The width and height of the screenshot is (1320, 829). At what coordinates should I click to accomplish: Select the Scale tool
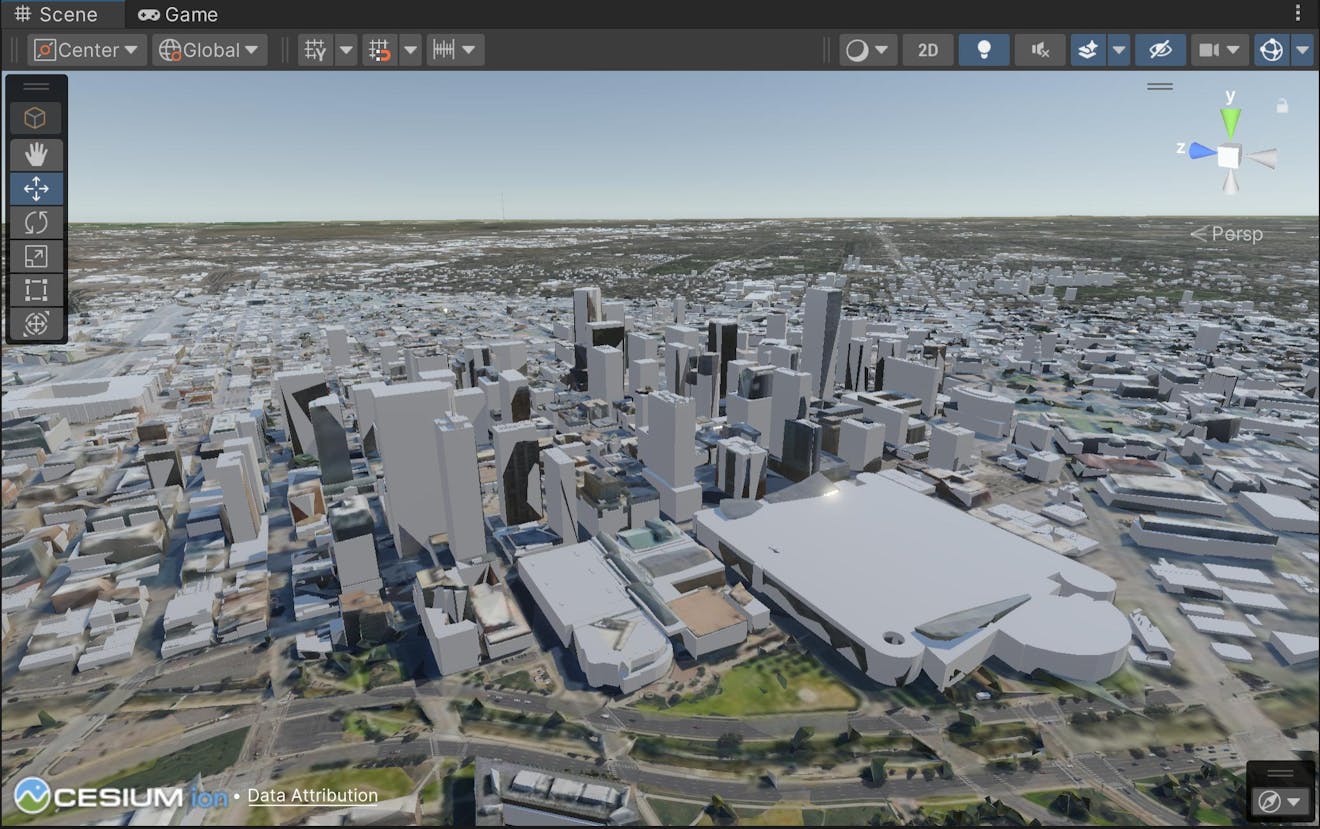[x=36, y=256]
